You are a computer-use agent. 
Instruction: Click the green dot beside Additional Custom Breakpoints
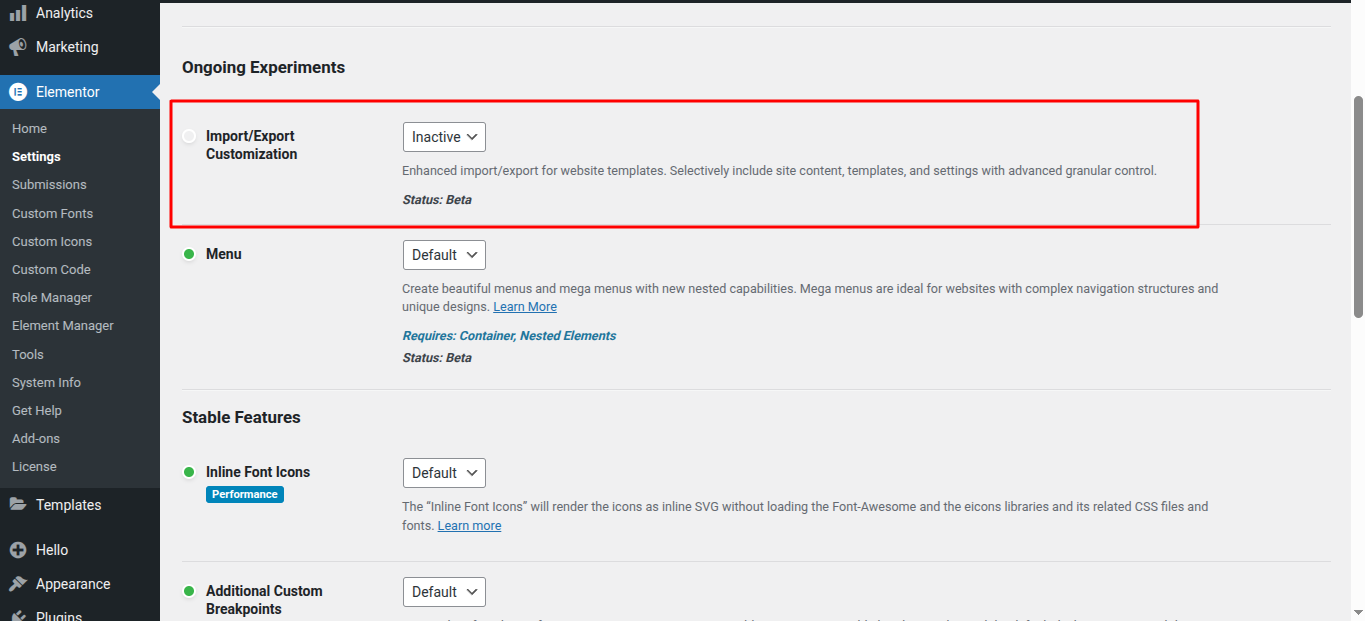pyautogui.click(x=189, y=591)
